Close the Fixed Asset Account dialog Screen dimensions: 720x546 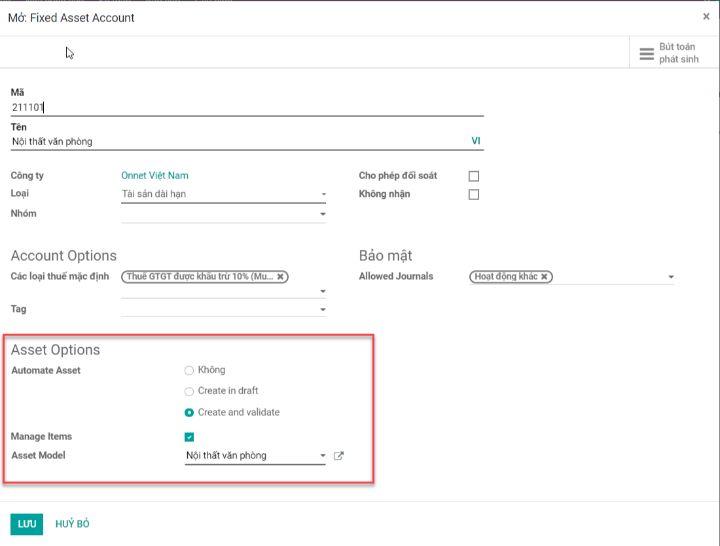point(706,17)
